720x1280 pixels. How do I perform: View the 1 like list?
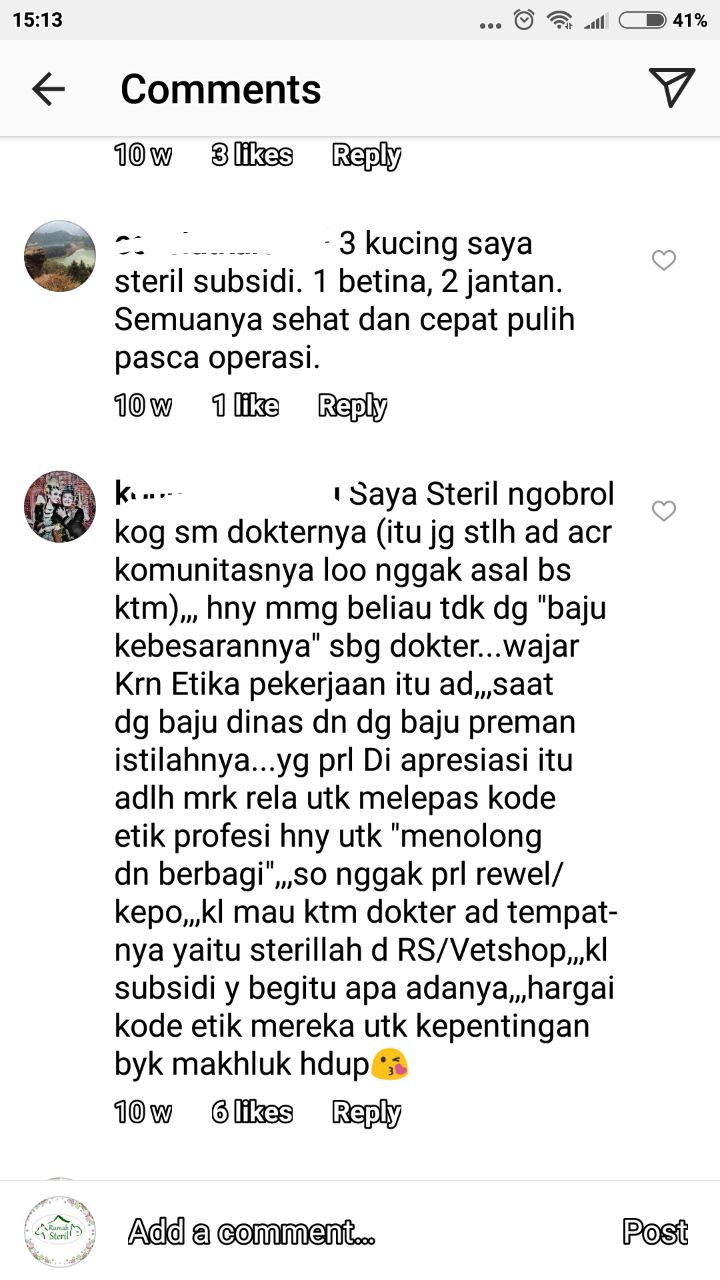(245, 405)
